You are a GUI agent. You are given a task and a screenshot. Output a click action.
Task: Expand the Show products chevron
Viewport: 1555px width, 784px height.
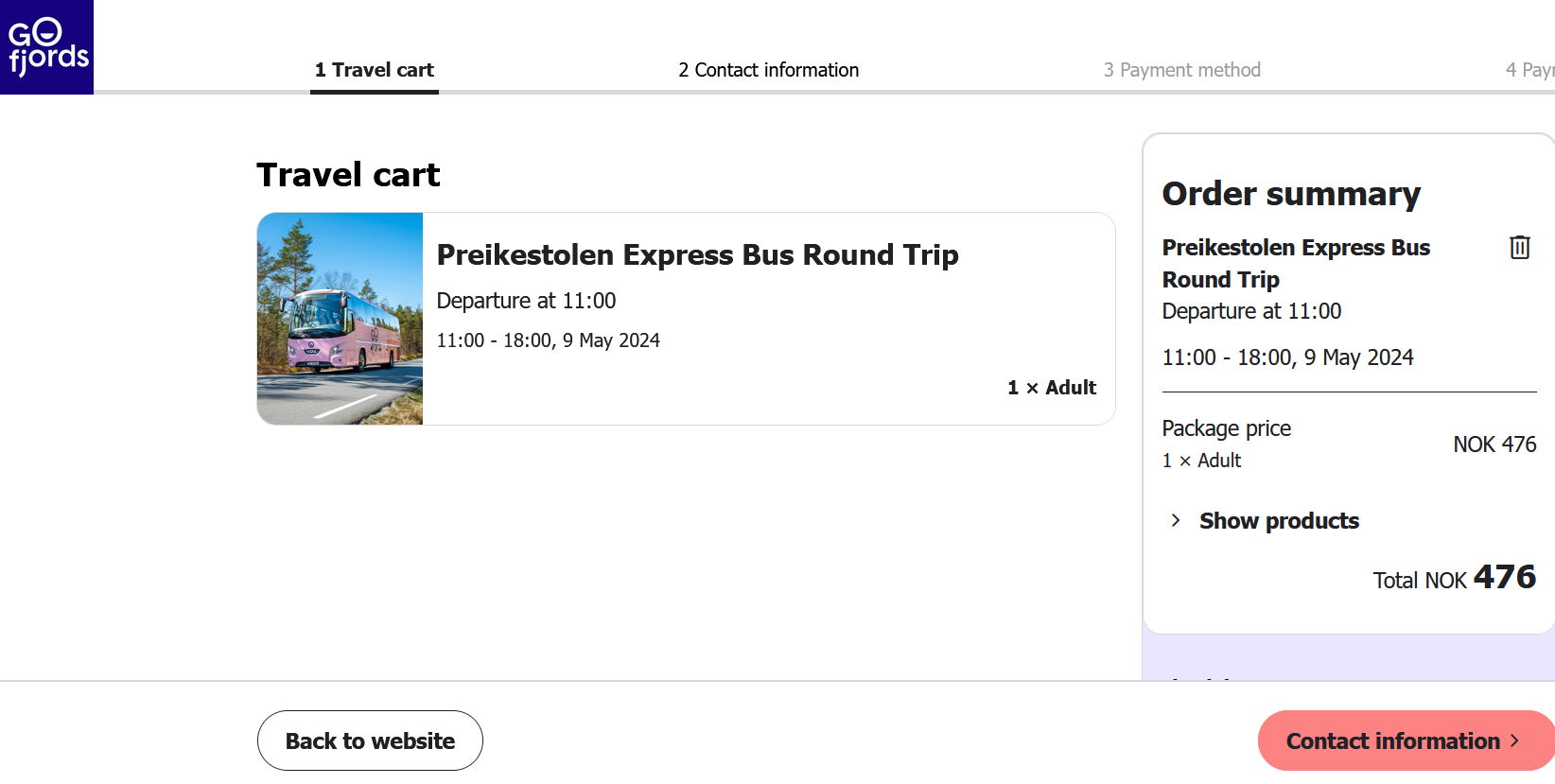click(1176, 521)
